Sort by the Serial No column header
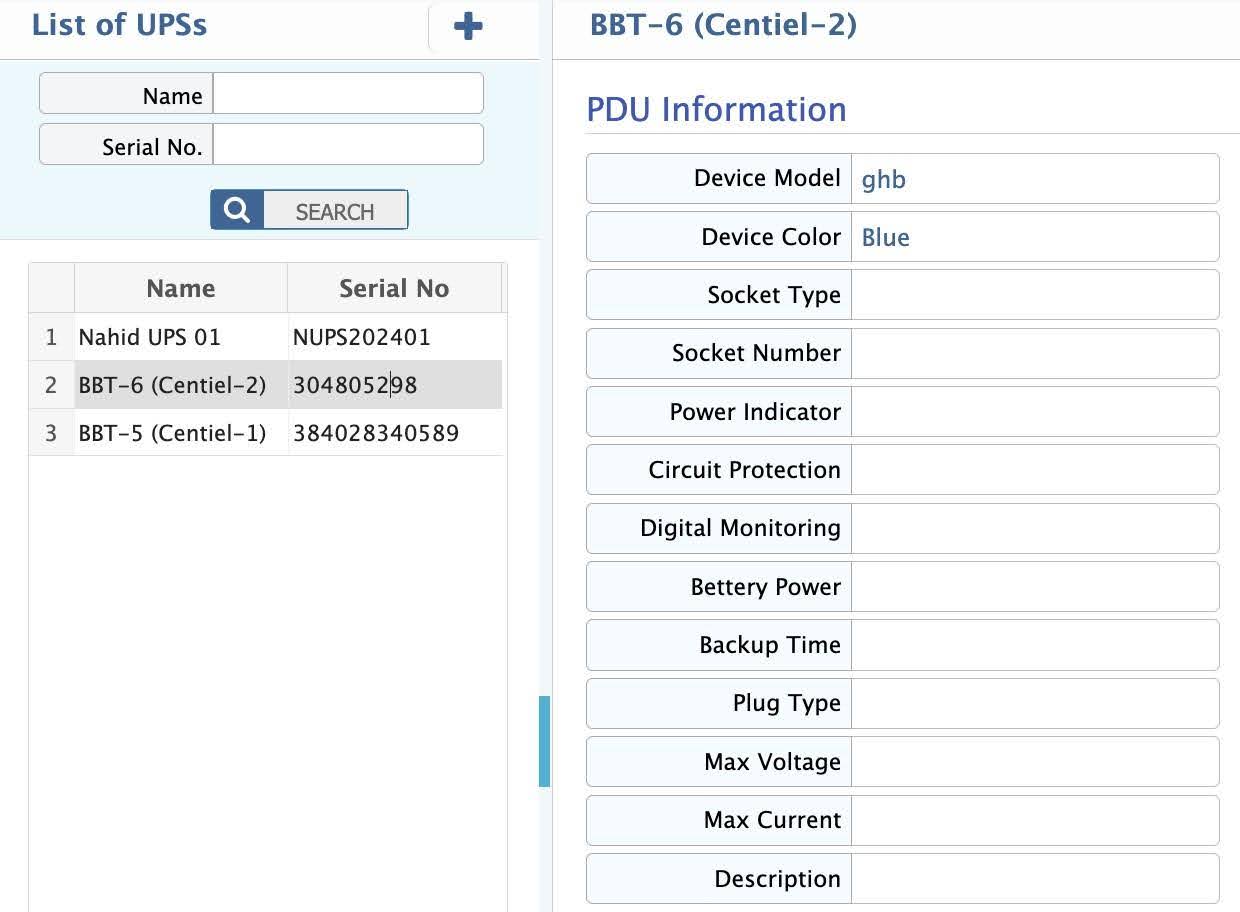Image resolution: width=1240 pixels, height=912 pixels. (394, 288)
